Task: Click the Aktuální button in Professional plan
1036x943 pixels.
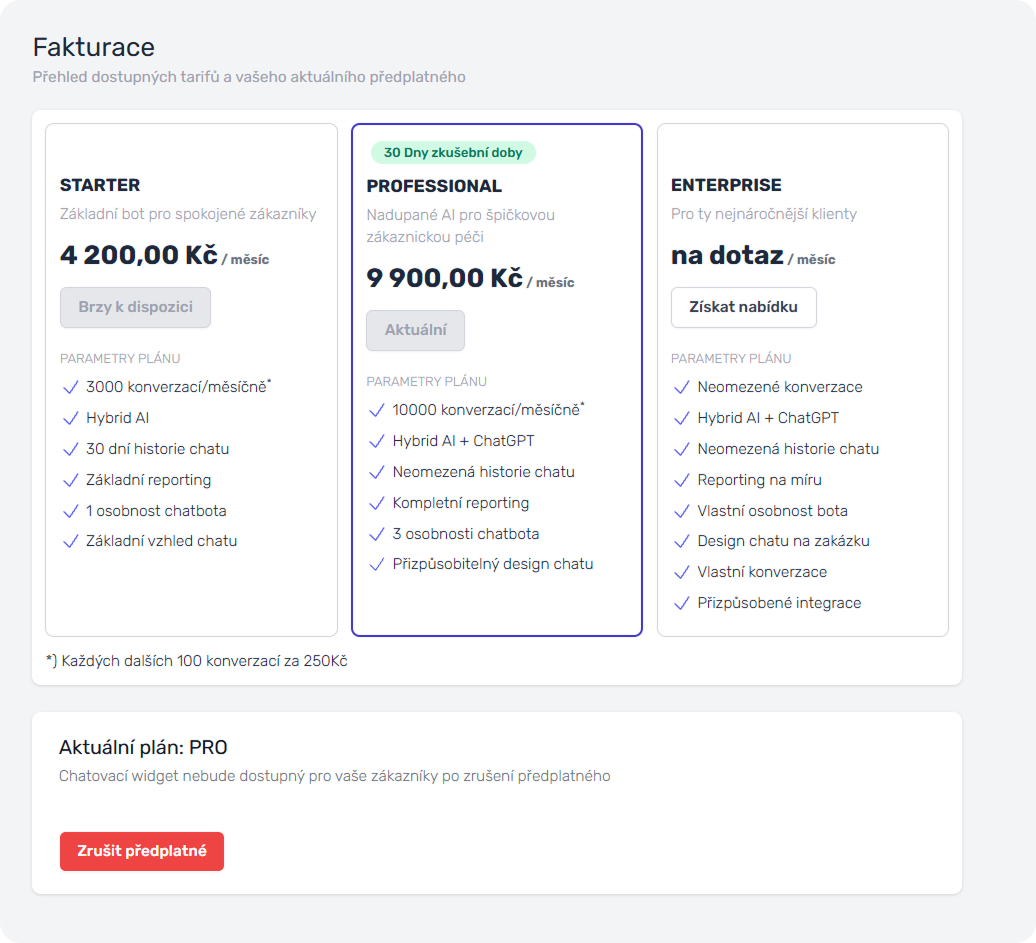Action: pos(415,330)
